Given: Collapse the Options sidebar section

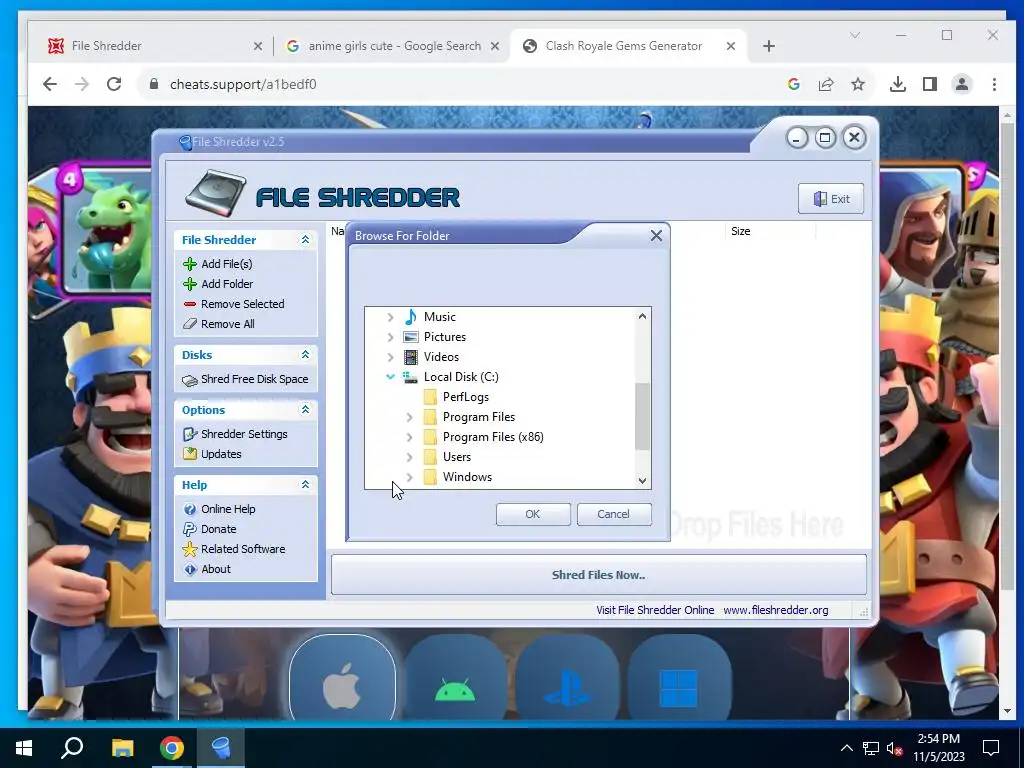Looking at the screenshot, I should [305, 410].
